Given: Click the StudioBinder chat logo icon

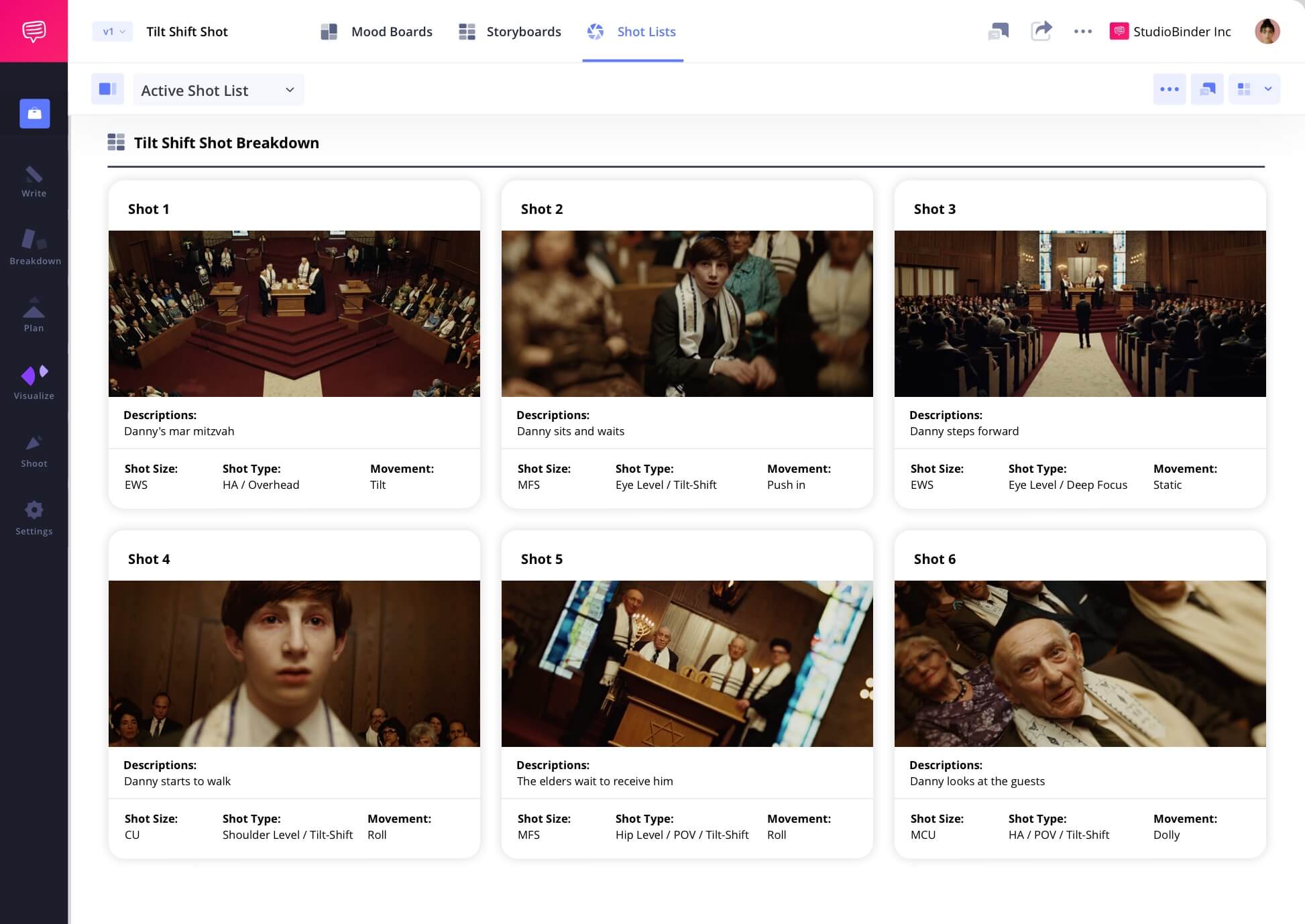Looking at the screenshot, I should 34,31.
